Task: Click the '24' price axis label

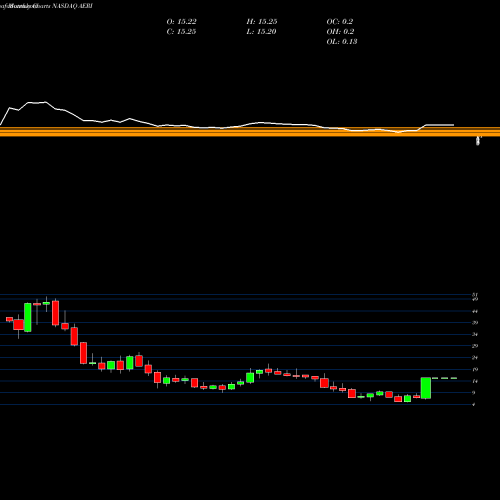Action: [x=475, y=358]
